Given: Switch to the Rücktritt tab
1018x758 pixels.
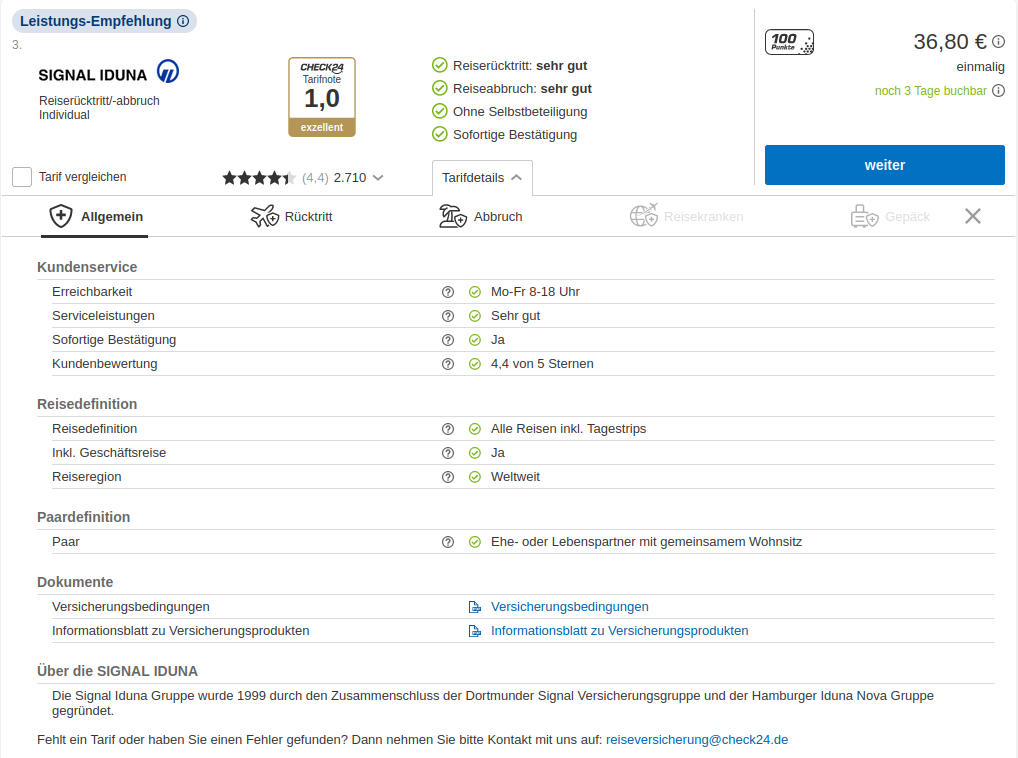Looking at the screenshot, I should (292, 217).
